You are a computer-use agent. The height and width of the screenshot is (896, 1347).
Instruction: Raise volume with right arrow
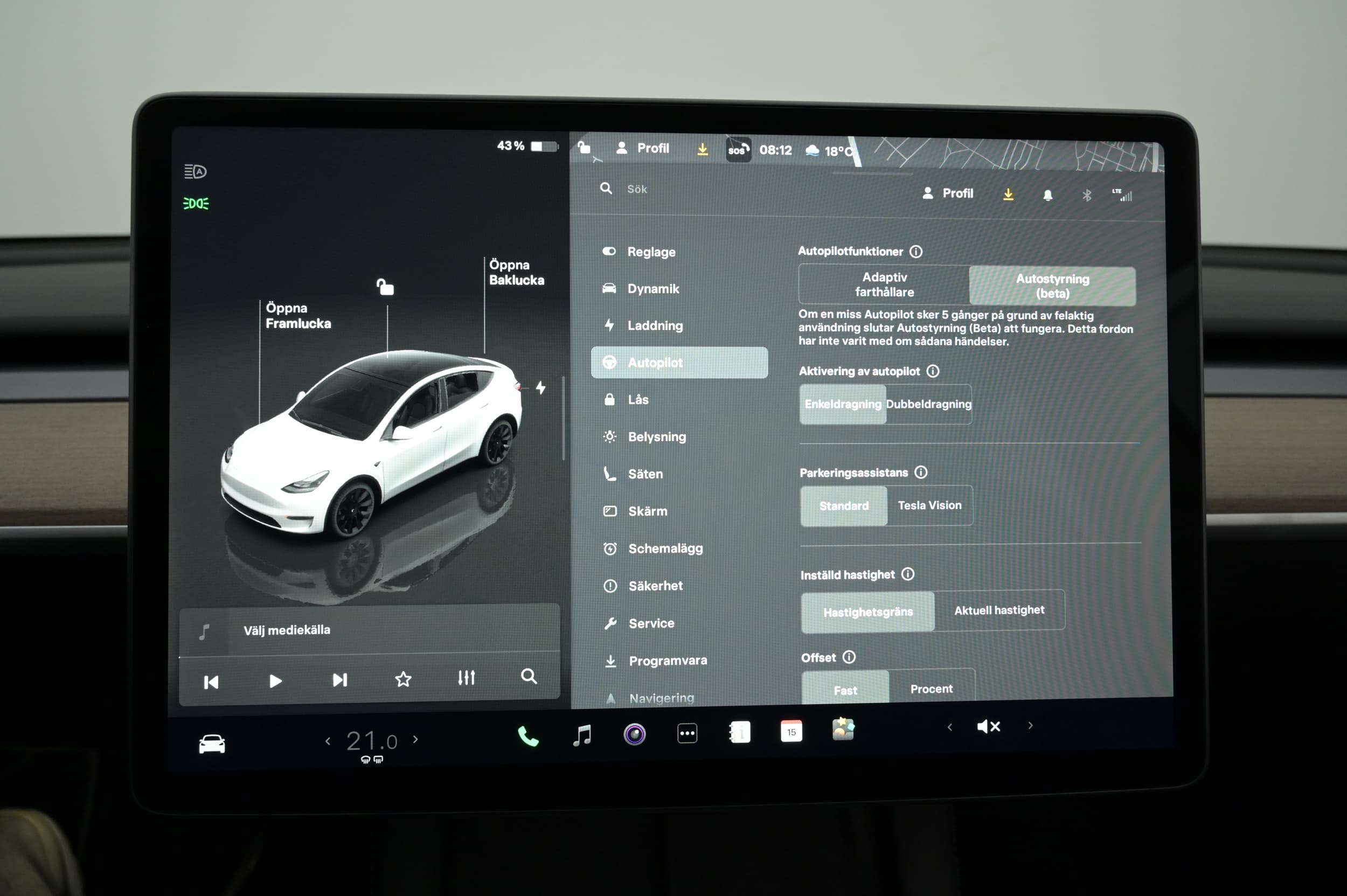pos(1030,725)
